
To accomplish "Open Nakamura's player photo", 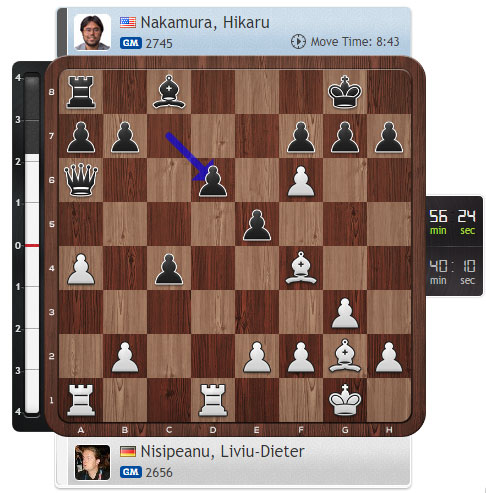I will (92, 32).
